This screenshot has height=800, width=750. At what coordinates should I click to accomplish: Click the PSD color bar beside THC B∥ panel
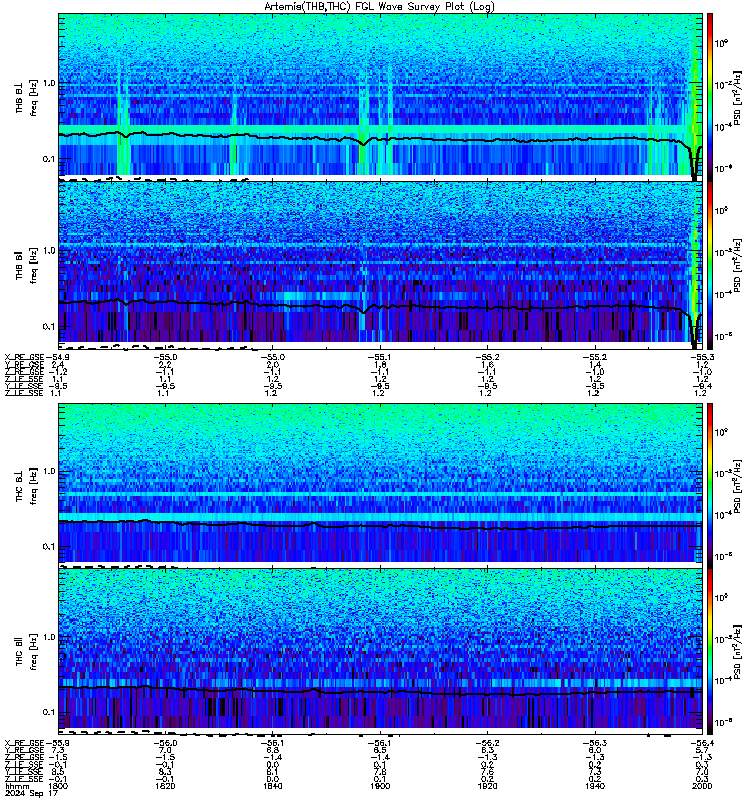710,652
